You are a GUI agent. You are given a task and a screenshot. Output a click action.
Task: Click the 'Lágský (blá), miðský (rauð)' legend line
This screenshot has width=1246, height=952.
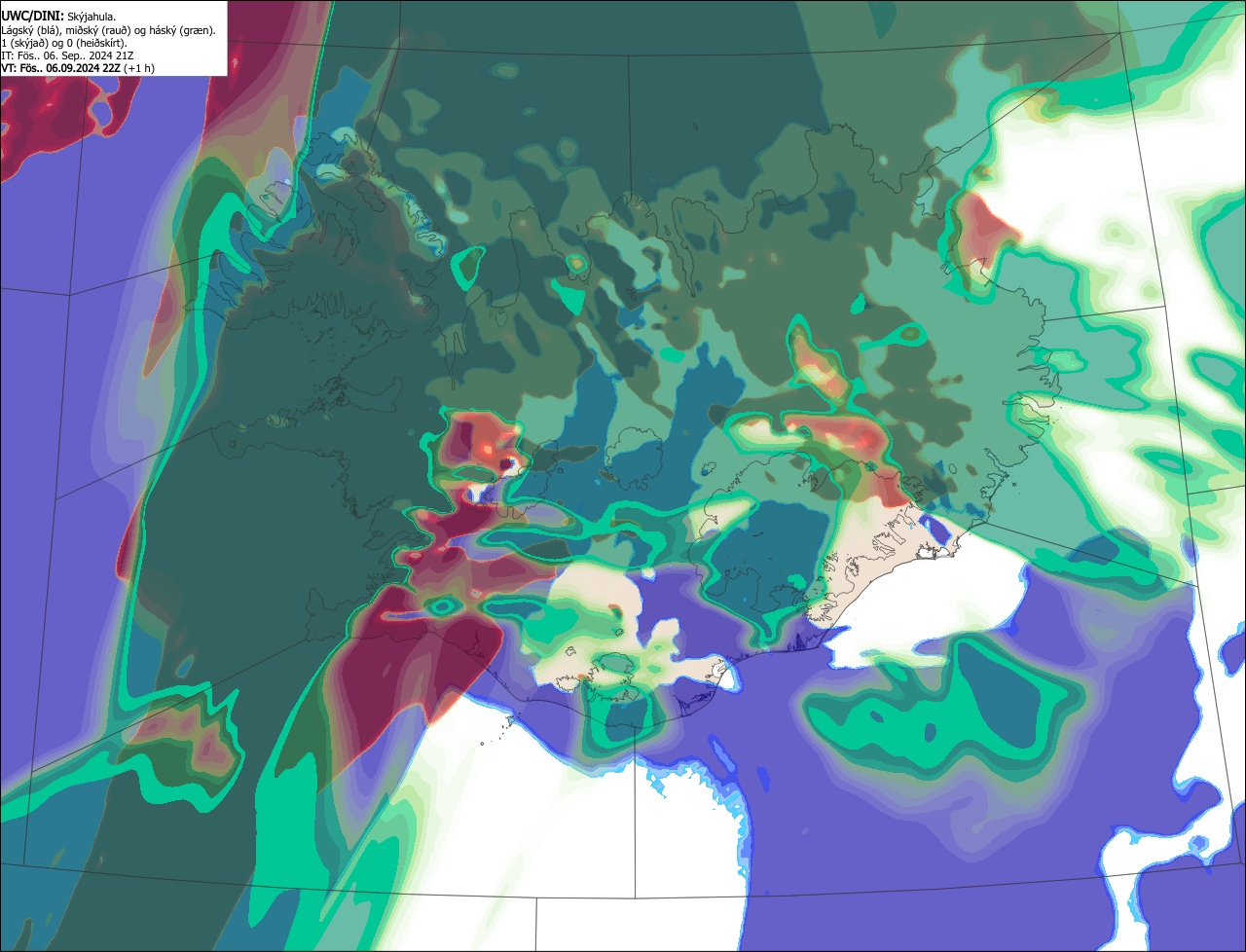point(109,30)
